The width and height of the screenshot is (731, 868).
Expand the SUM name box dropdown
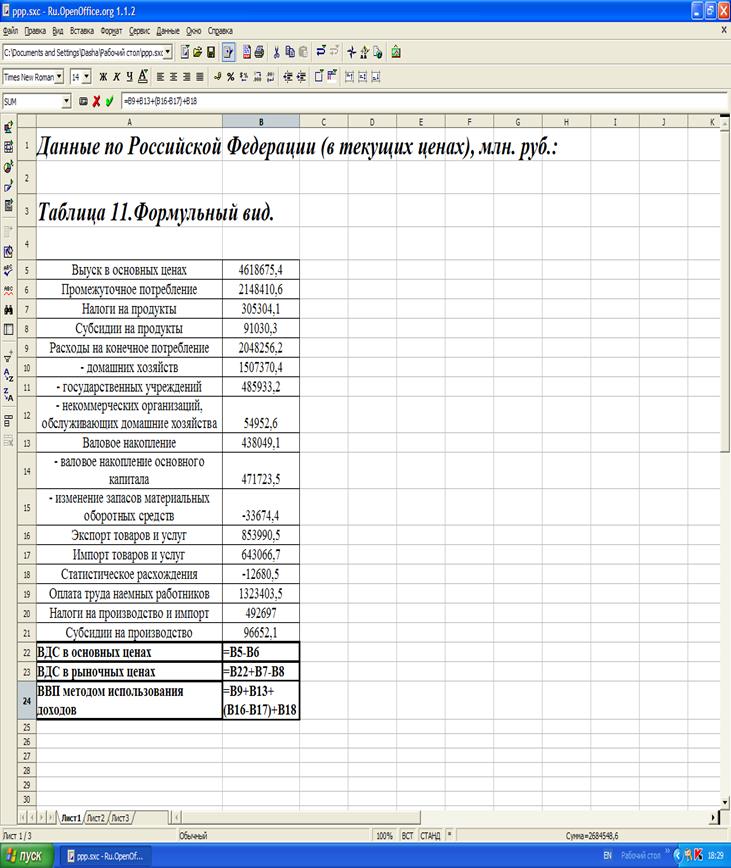[66, 101]
